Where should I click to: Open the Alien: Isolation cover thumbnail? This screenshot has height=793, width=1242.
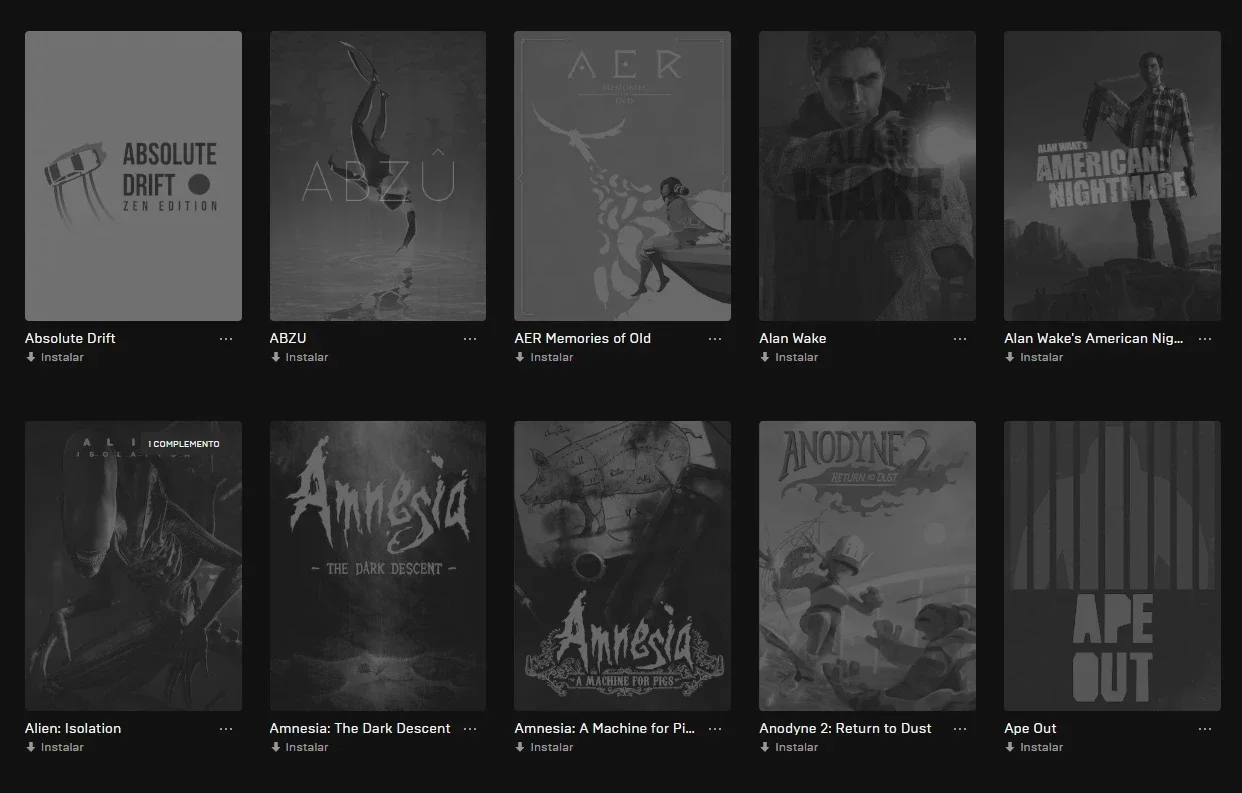click(x=133, y=566)
